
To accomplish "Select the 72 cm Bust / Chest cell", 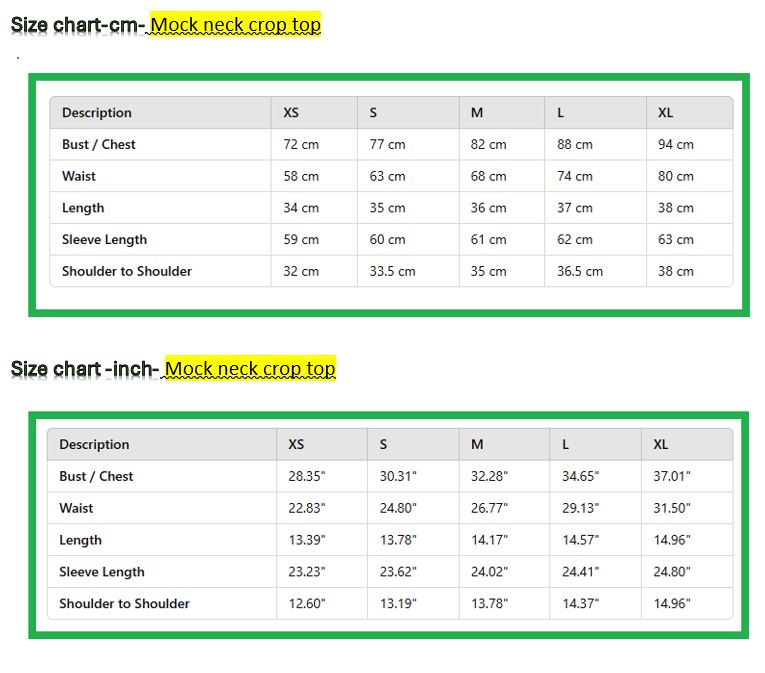I will point(301,144).
